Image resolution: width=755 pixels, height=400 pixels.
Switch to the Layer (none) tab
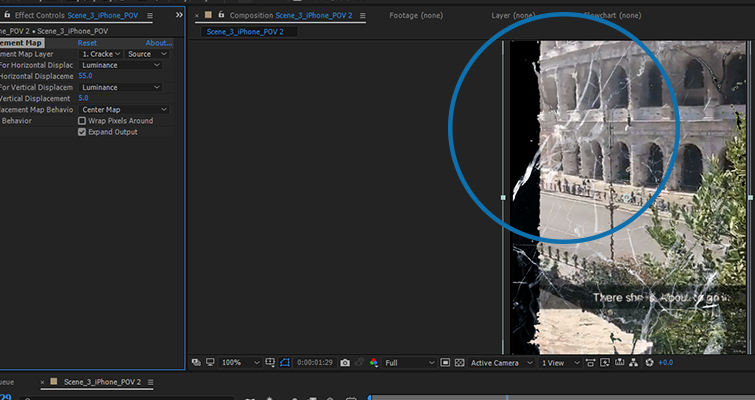(515, 15)
